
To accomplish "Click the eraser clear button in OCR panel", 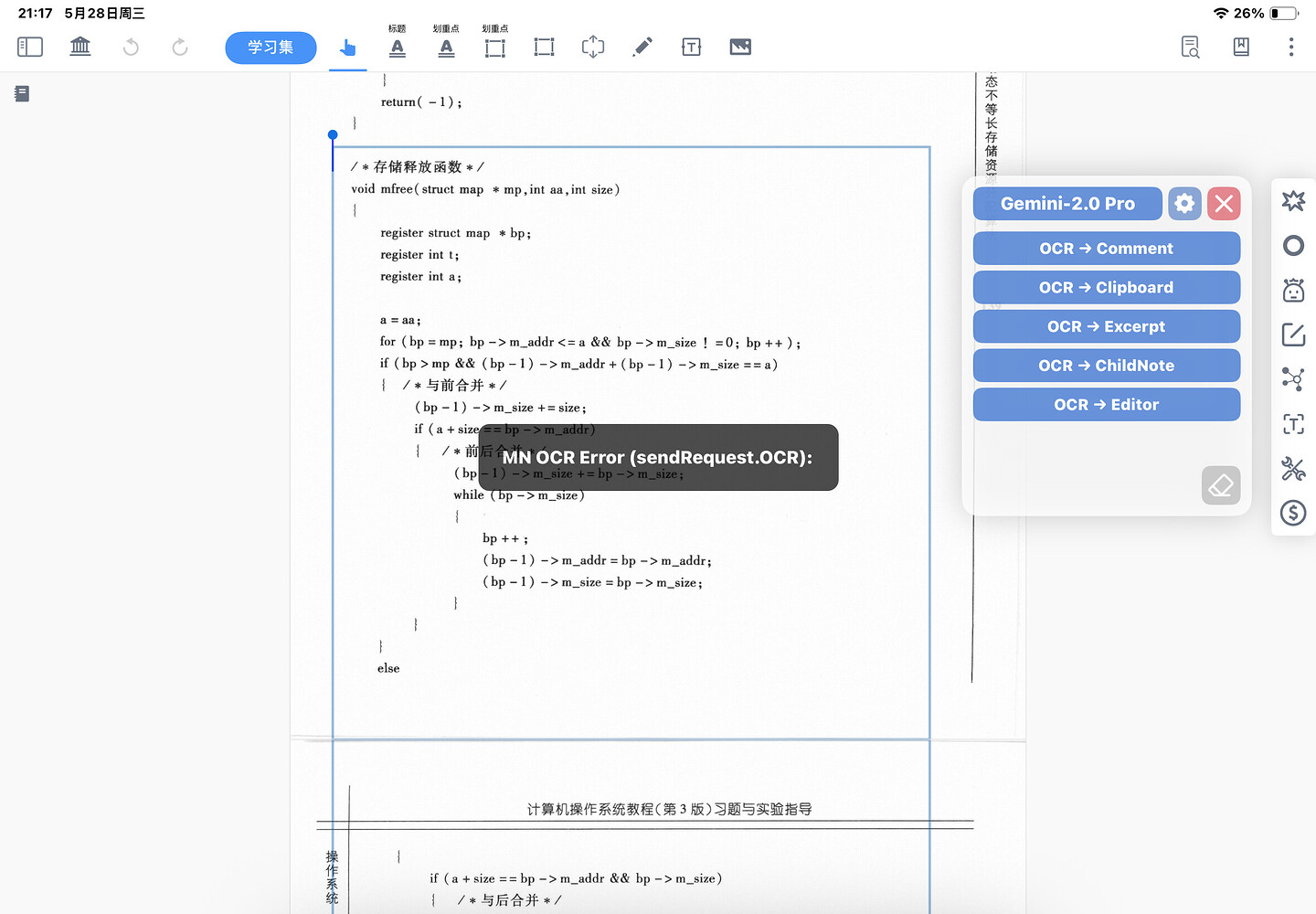I will pyautogui.click(x=1221, y=485).
